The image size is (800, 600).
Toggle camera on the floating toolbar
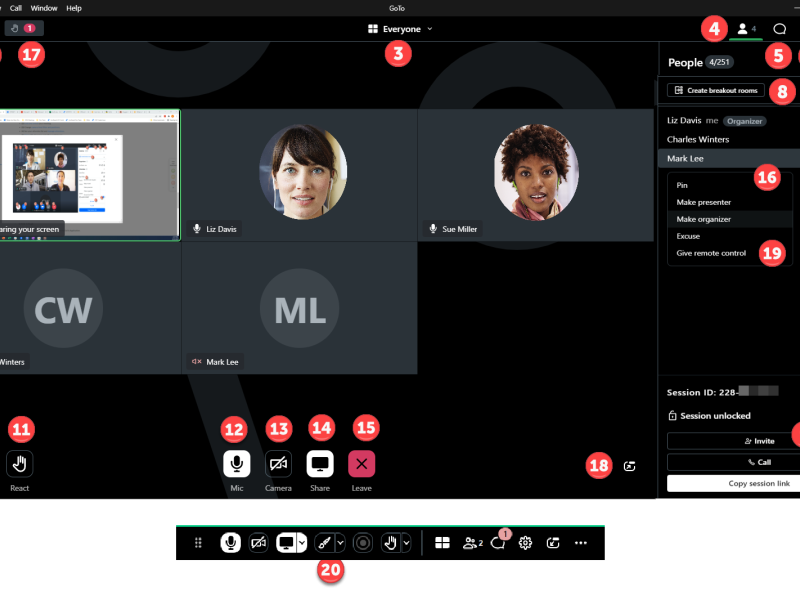(x=259, y=543)
